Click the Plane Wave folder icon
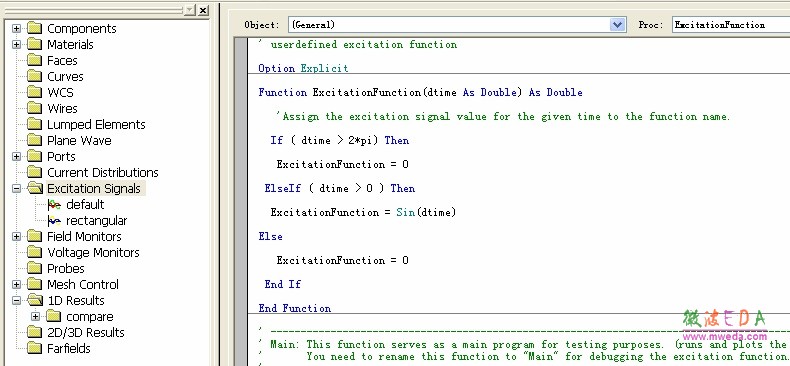 (35, 140)
